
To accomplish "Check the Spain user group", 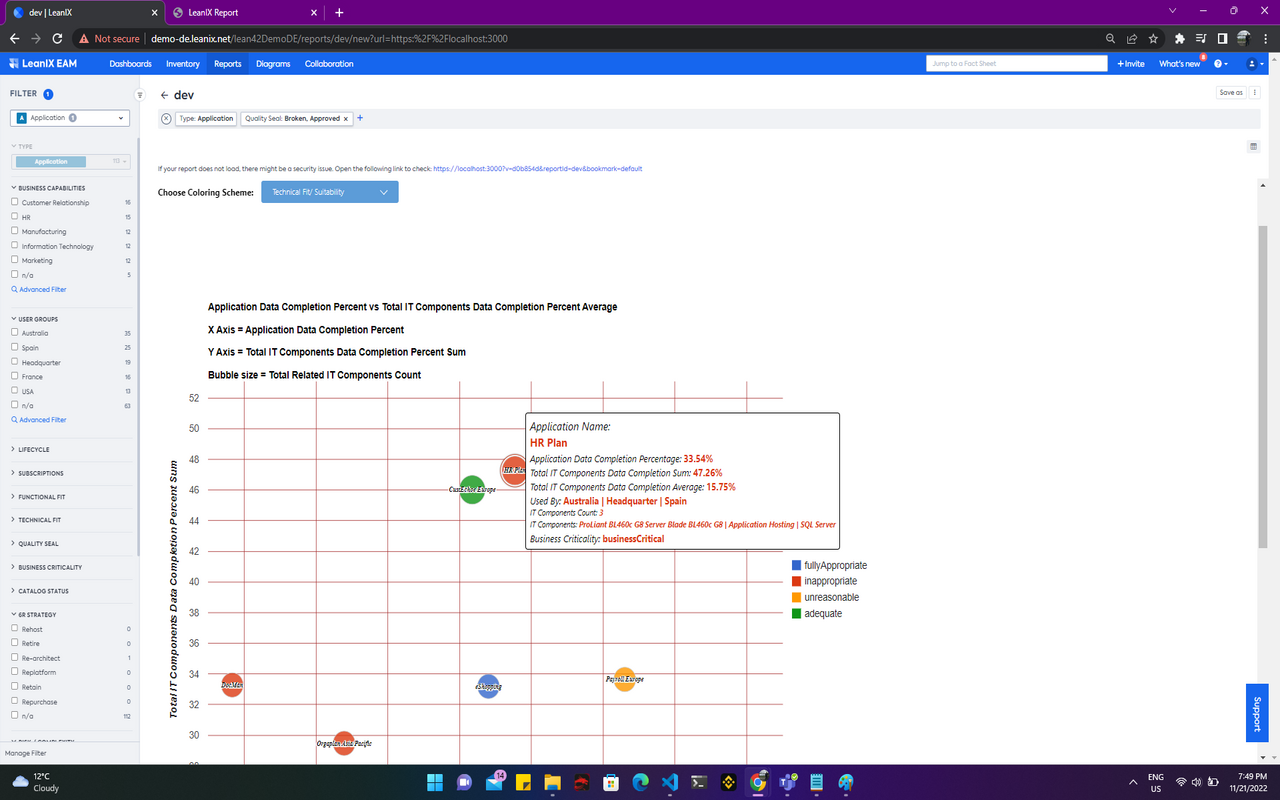I will pos(14,347).
